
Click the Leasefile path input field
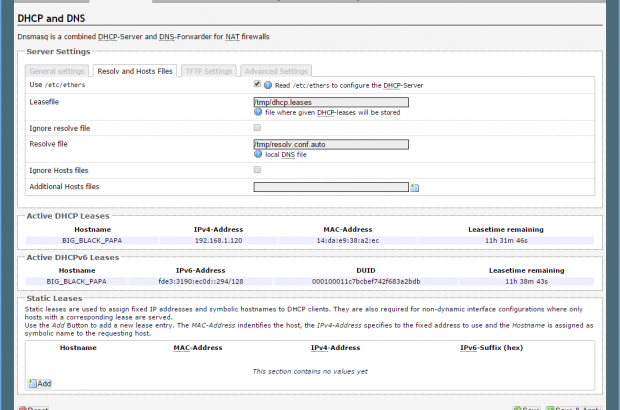[331, 102]
